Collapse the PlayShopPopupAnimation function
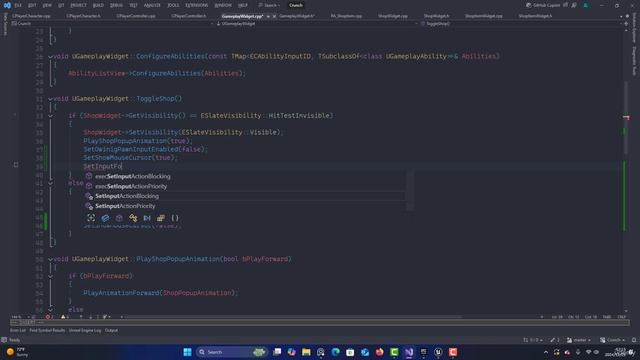Image resolution: width=640 pixels, height=360 pixels. [x=50, y=259]
